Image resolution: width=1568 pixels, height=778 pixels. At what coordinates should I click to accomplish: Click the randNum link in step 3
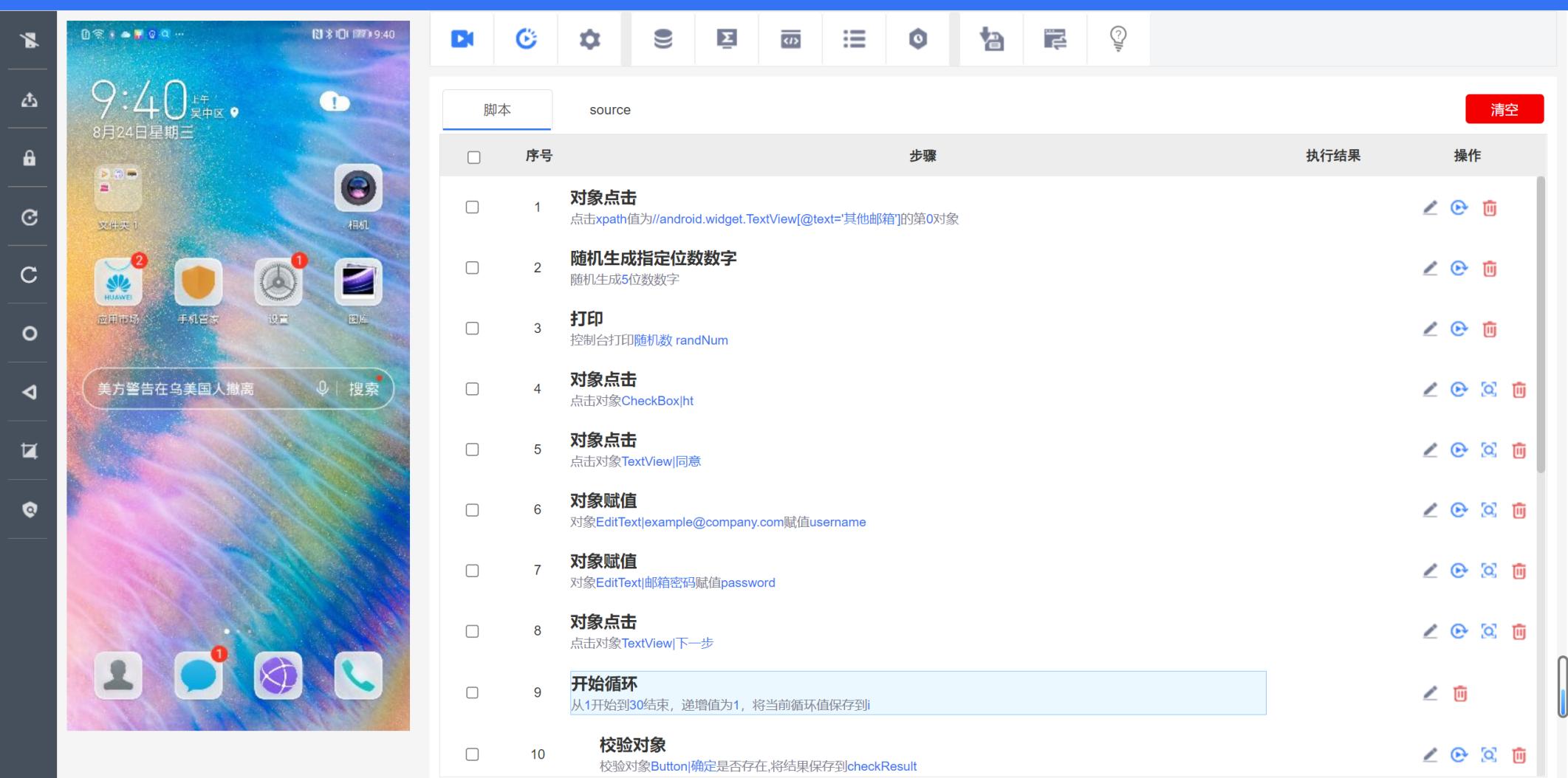tap(700, 340)
